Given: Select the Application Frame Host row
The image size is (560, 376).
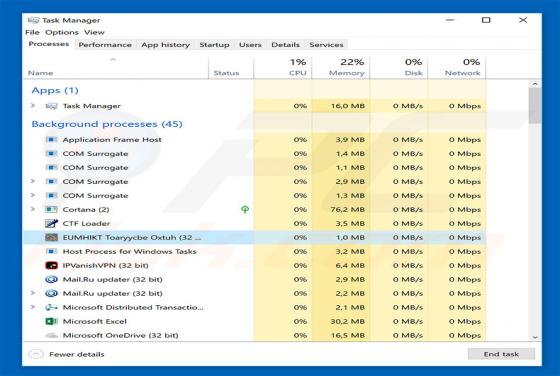Looking at the screenshot, I should tap(255, 140).
